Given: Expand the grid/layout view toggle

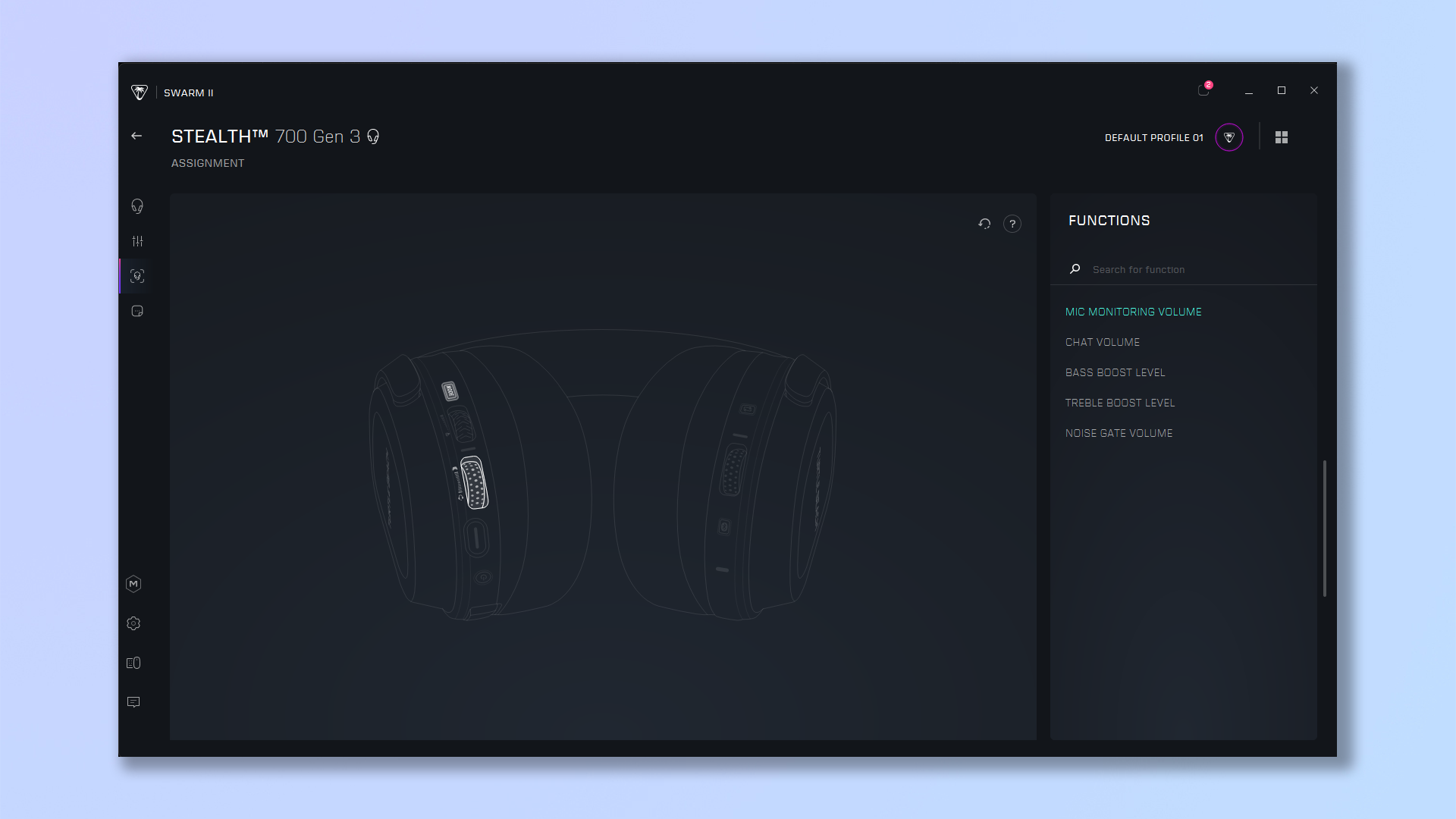Looking at the screenshot, I should (x=1281, y=137).
